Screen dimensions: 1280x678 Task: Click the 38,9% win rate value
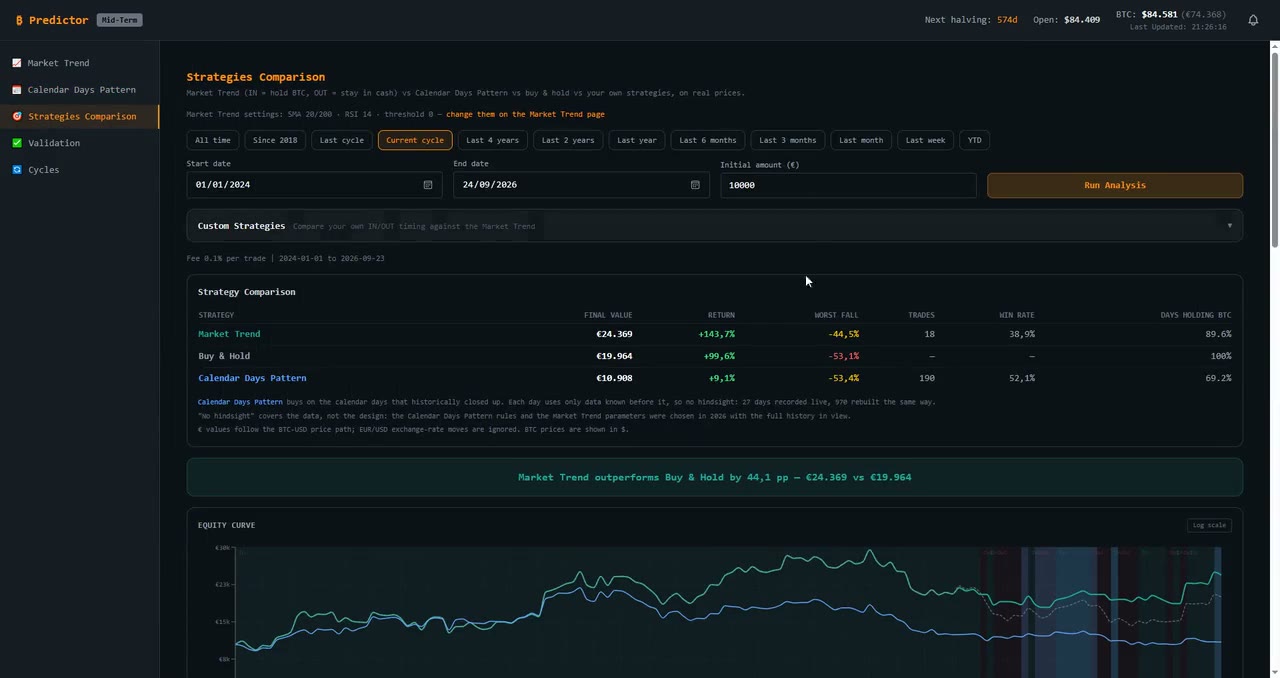pos(1022,334)
